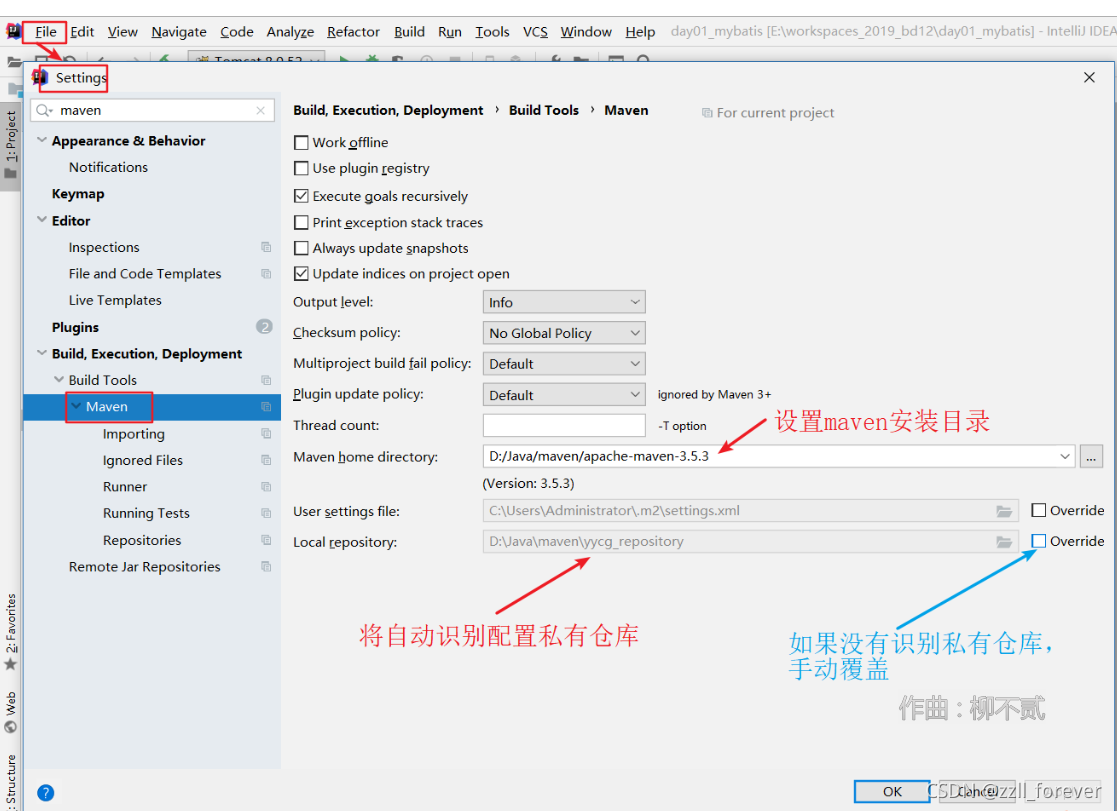Click the project-scope icon on the Maven row
1117x811 pixels.
pos(266,407)
